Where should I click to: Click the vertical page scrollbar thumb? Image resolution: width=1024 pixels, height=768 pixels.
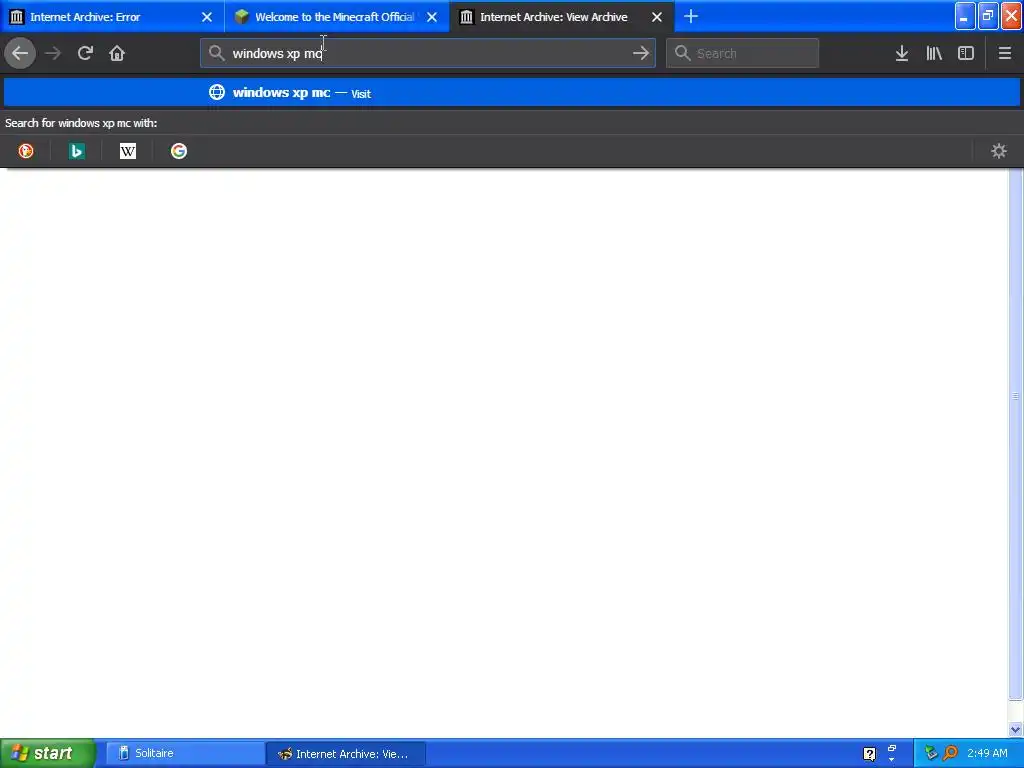coord(1016,434)
